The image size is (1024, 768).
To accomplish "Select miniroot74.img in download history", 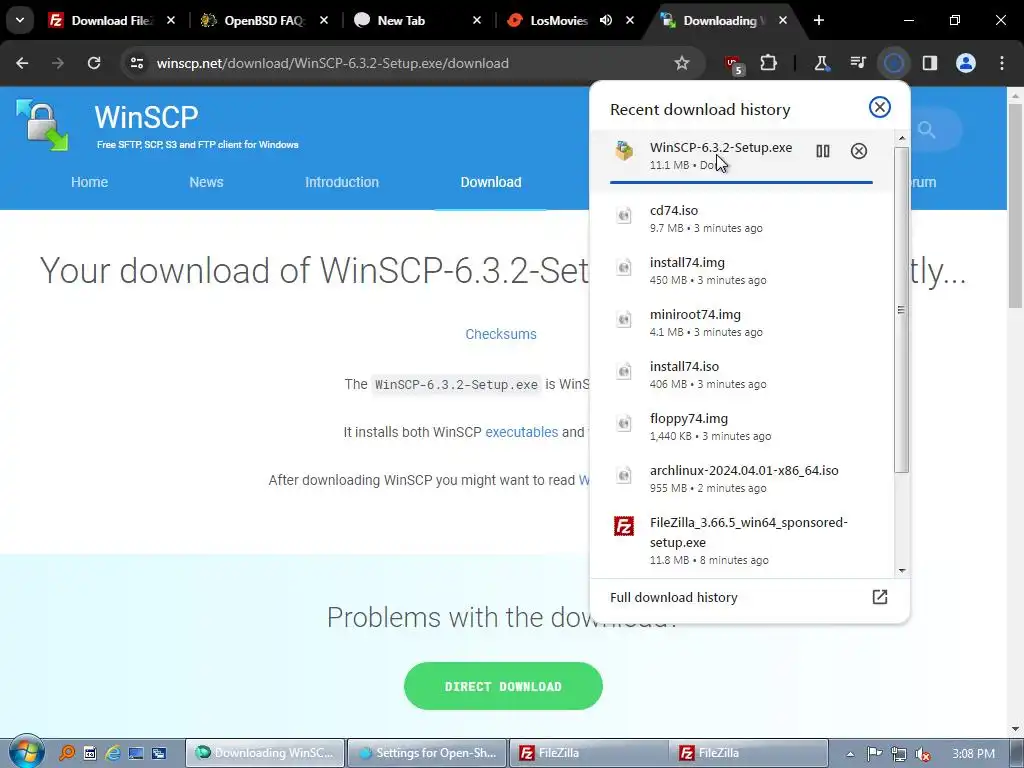I will pyautogui.click(x=741, y=323).
